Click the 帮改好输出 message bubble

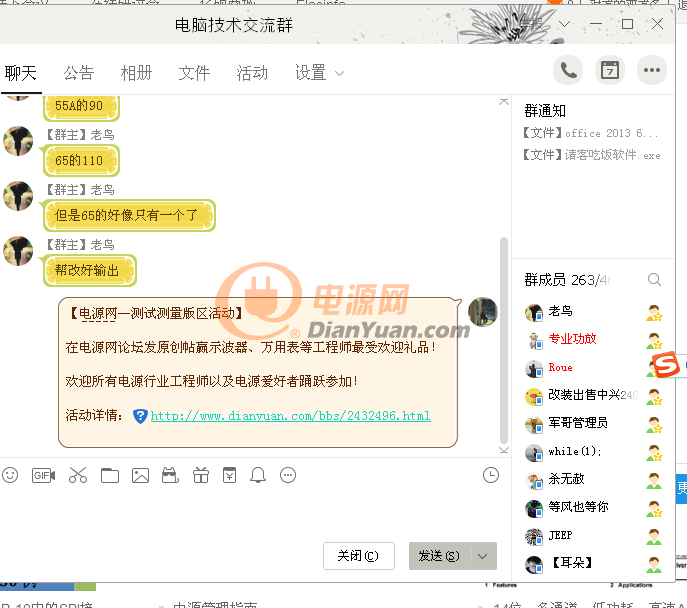pos(89,271)
